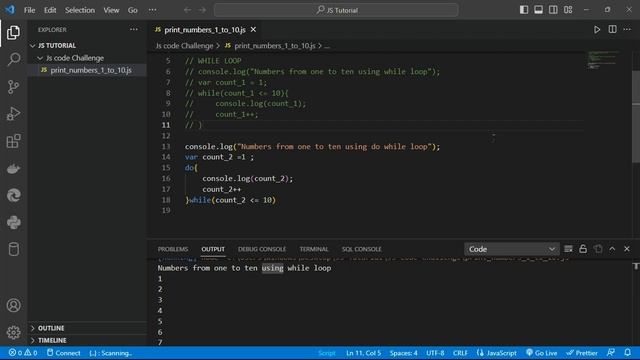
Task: Switch to the SQL CONSOLE tab
Action: pos(362,249)
